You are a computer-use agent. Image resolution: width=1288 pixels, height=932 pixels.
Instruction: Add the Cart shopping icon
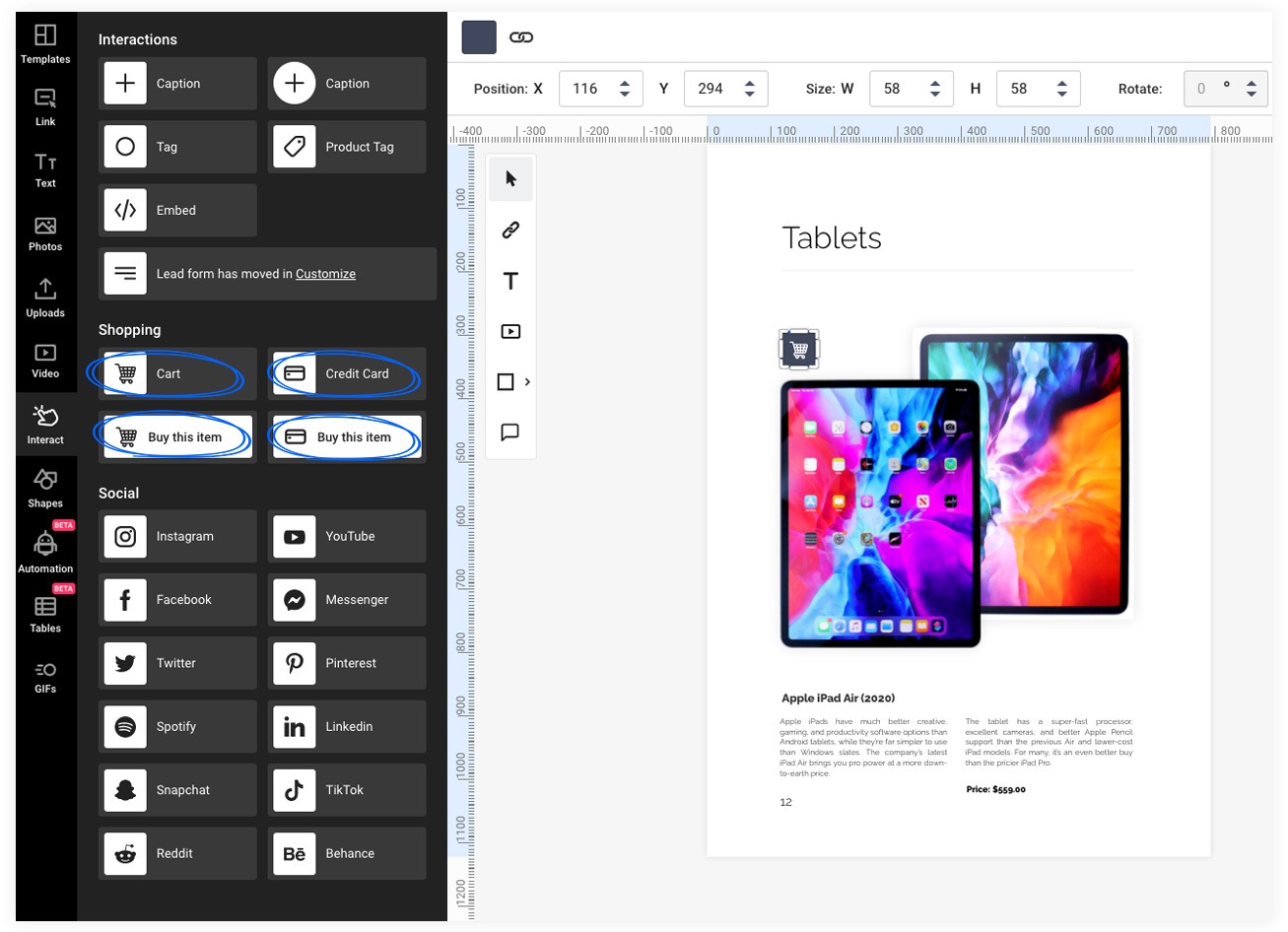pyautogui.click(x=177, y=373)
